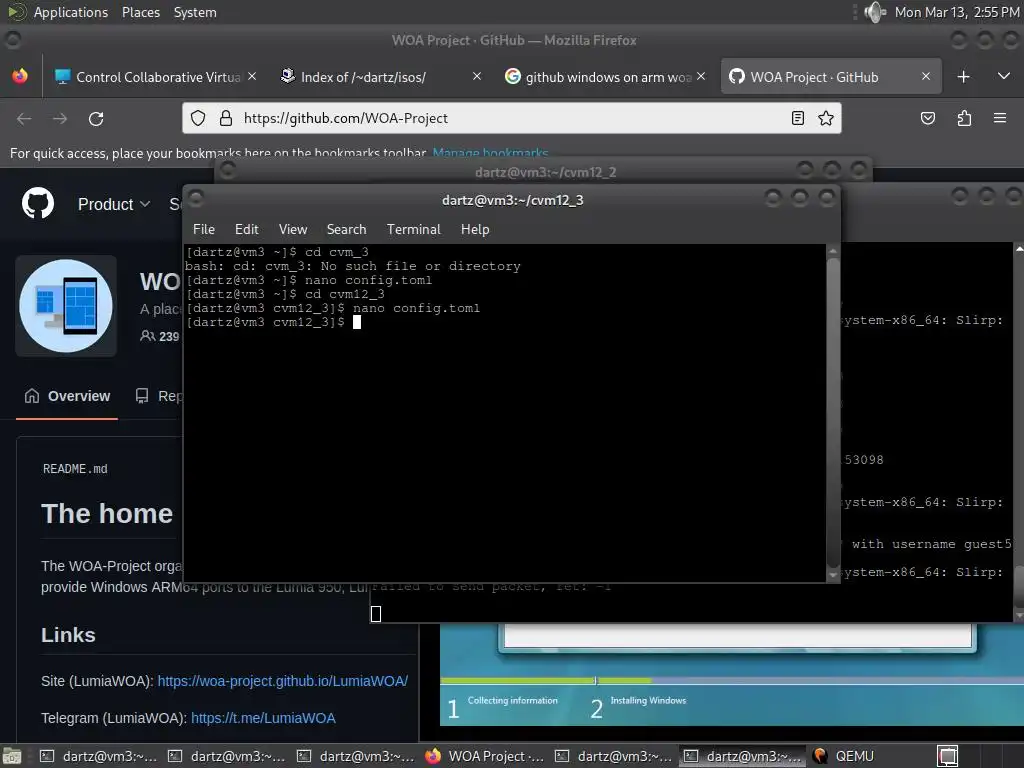
Task: Click the browser back arrow
Action: (24, 119)
